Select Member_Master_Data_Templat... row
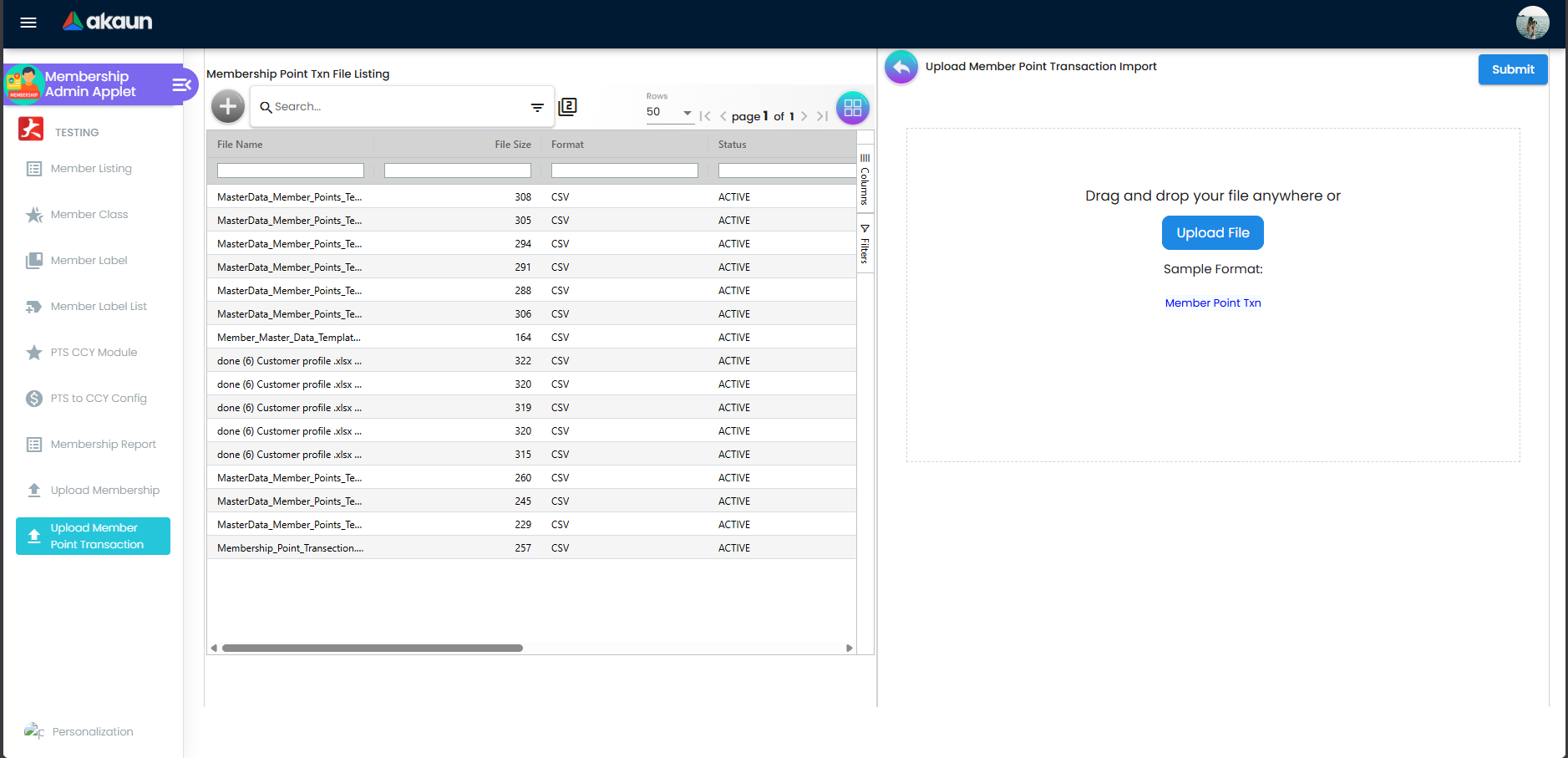 [531, 338]
